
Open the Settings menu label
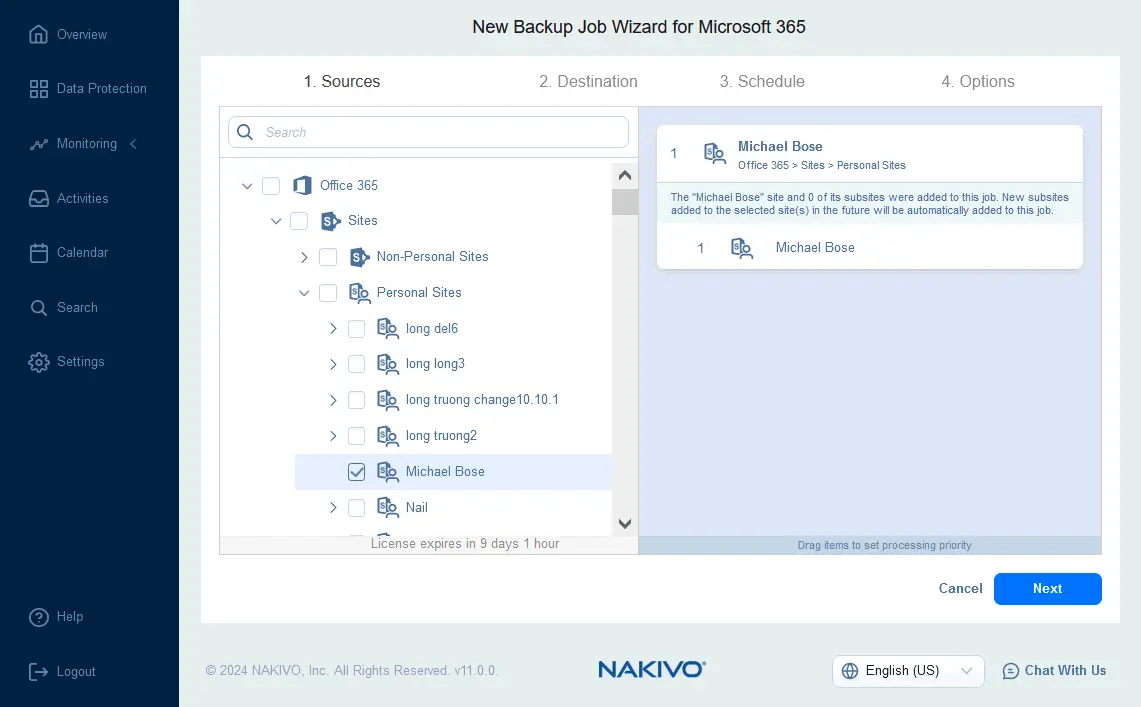pyautogui.click(x=81, y=362)
